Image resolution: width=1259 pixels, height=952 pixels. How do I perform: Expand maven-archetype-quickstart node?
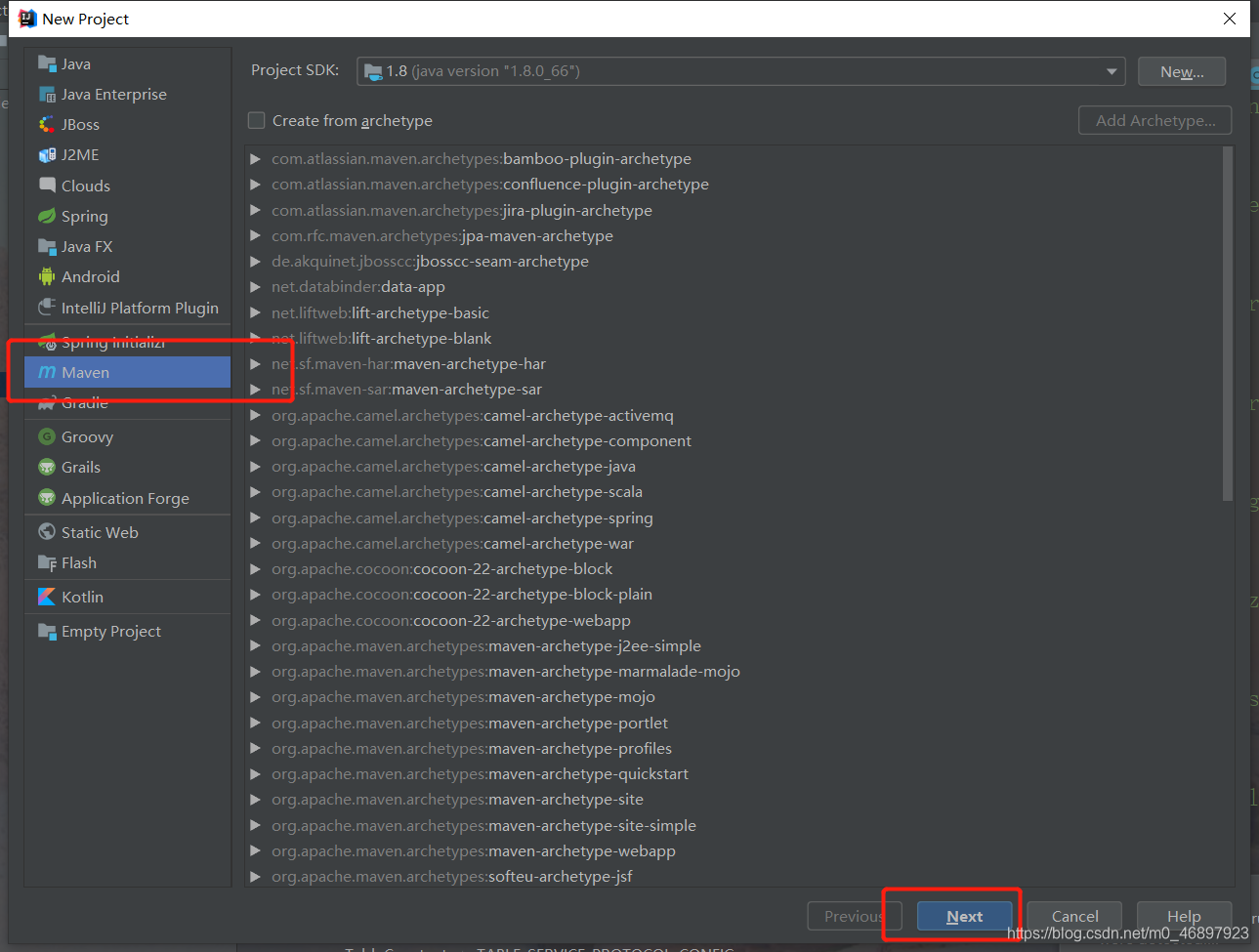pyautogui.click(x=255, y=773)
